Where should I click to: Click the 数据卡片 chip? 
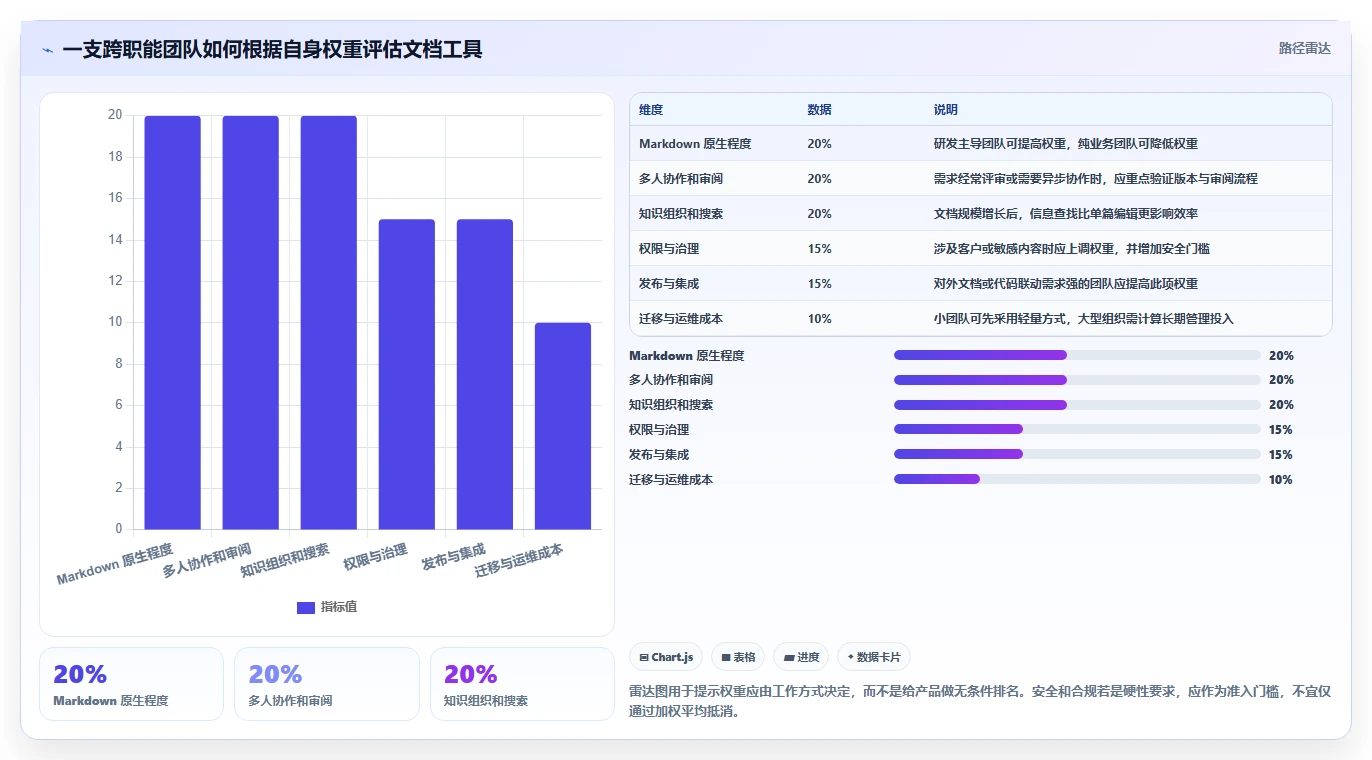(x=874, y=657)
